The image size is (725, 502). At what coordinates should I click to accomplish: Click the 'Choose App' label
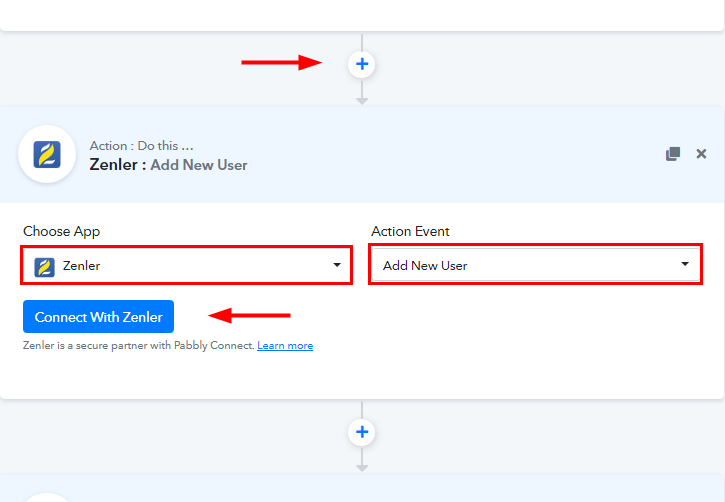click(x=61, y=231)
